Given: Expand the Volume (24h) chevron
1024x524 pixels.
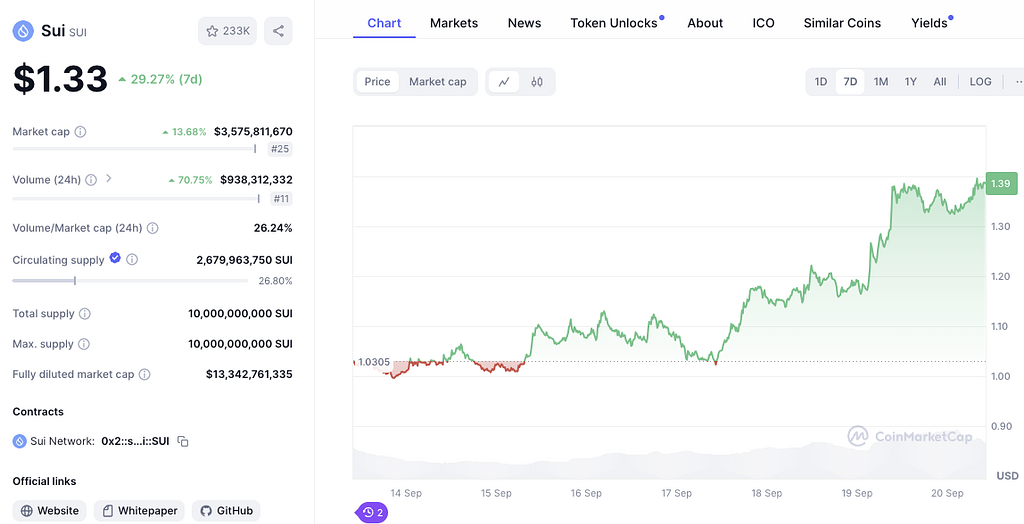Looking at the screenshot, I should pyautogui.click(x=109, y=179).
